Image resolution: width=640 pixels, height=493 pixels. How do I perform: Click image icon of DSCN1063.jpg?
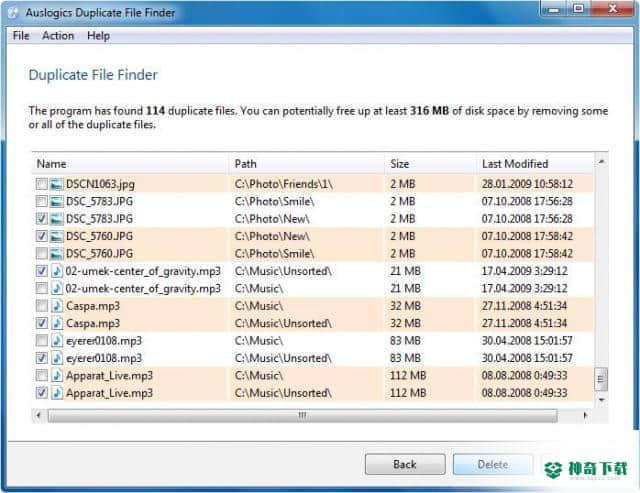(57, 184)
